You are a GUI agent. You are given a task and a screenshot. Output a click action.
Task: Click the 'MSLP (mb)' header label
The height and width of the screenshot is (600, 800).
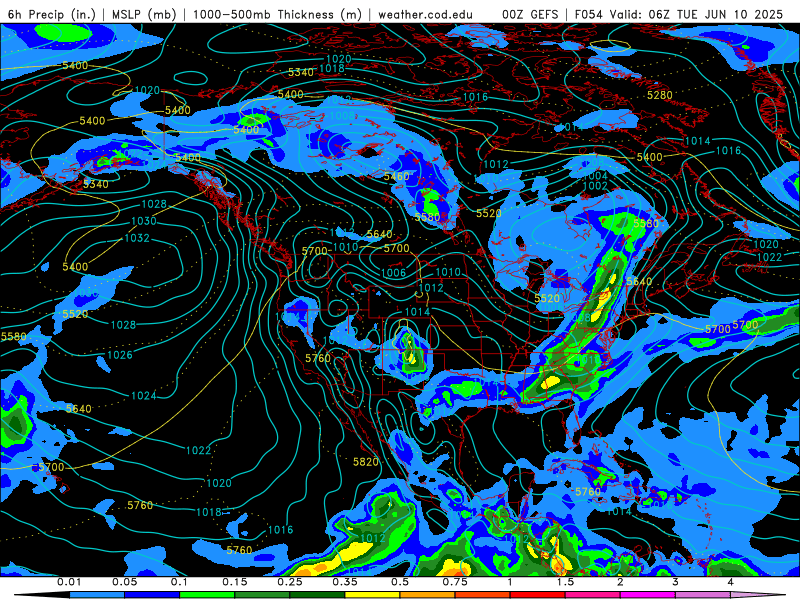144,14
